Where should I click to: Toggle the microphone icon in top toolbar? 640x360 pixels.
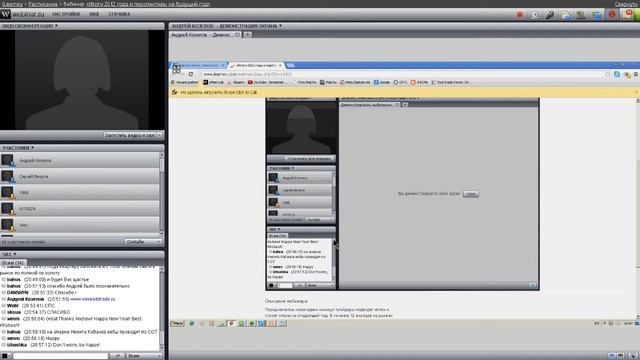click(550, 15)
